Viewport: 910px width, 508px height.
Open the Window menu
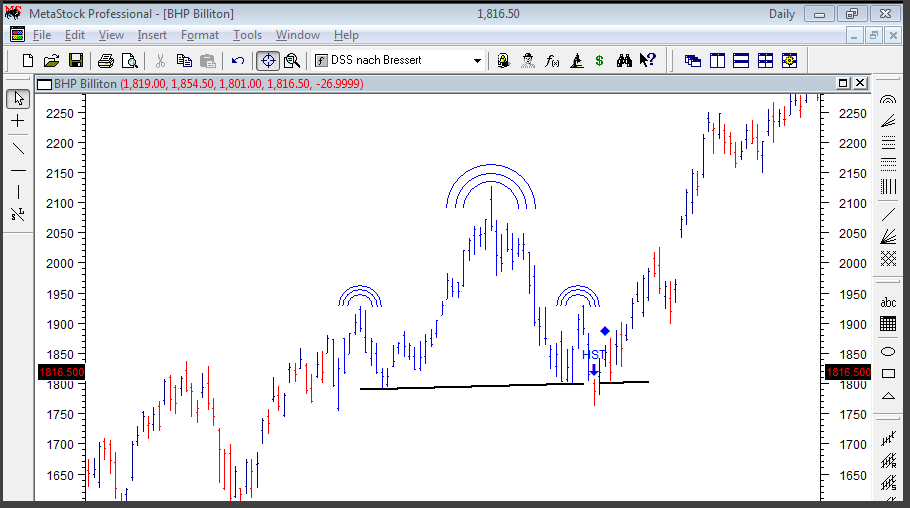tap(298, 35)
